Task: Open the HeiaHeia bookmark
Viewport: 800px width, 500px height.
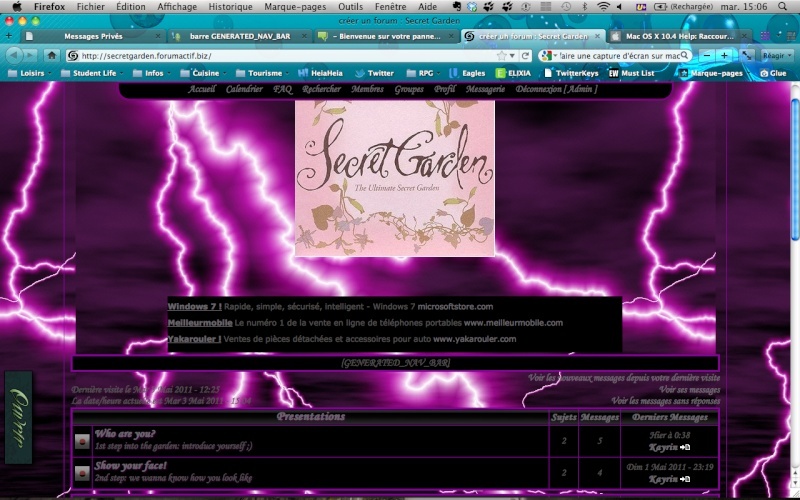Action: 320,73
